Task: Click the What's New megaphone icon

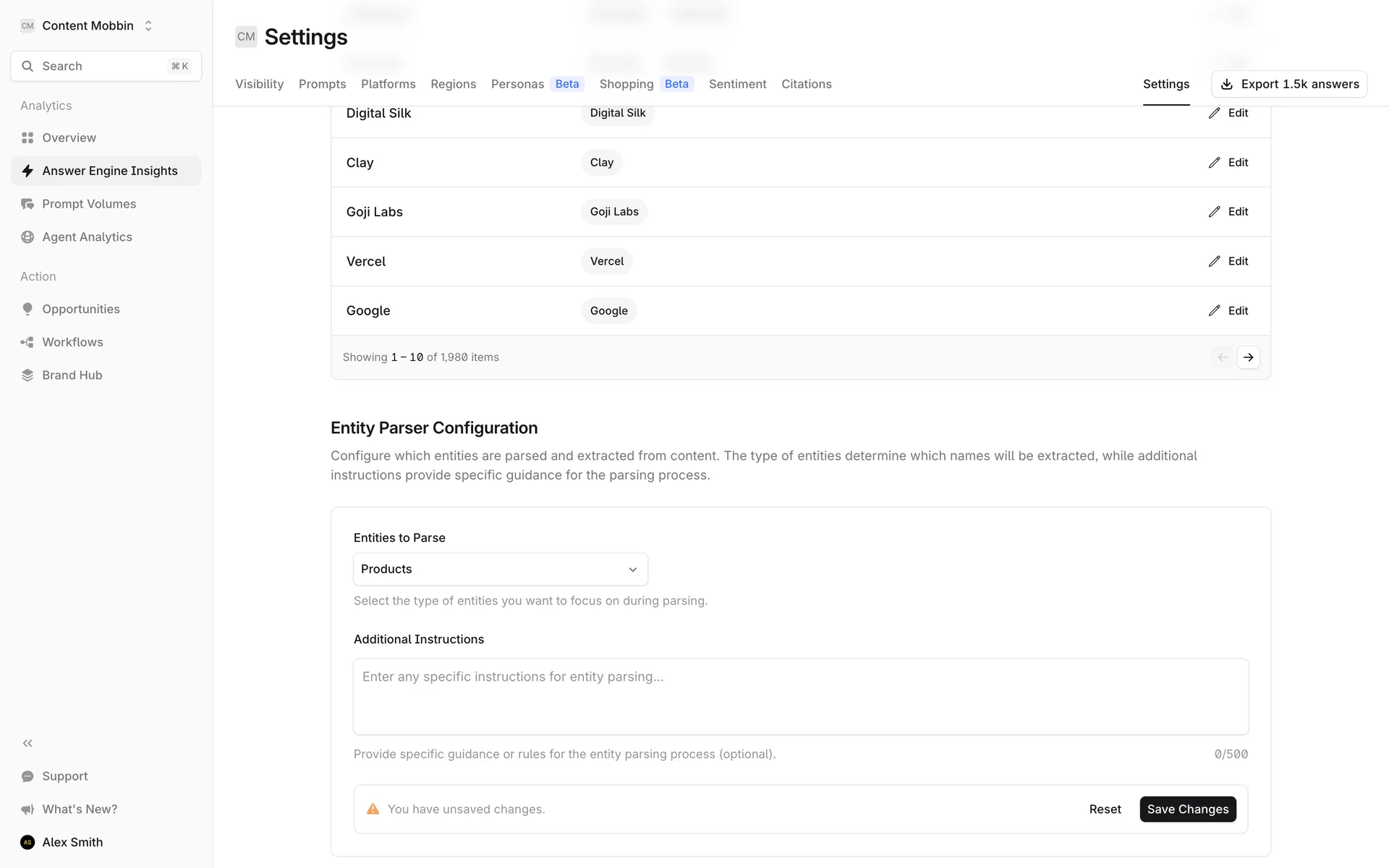Action: point(27,809)
